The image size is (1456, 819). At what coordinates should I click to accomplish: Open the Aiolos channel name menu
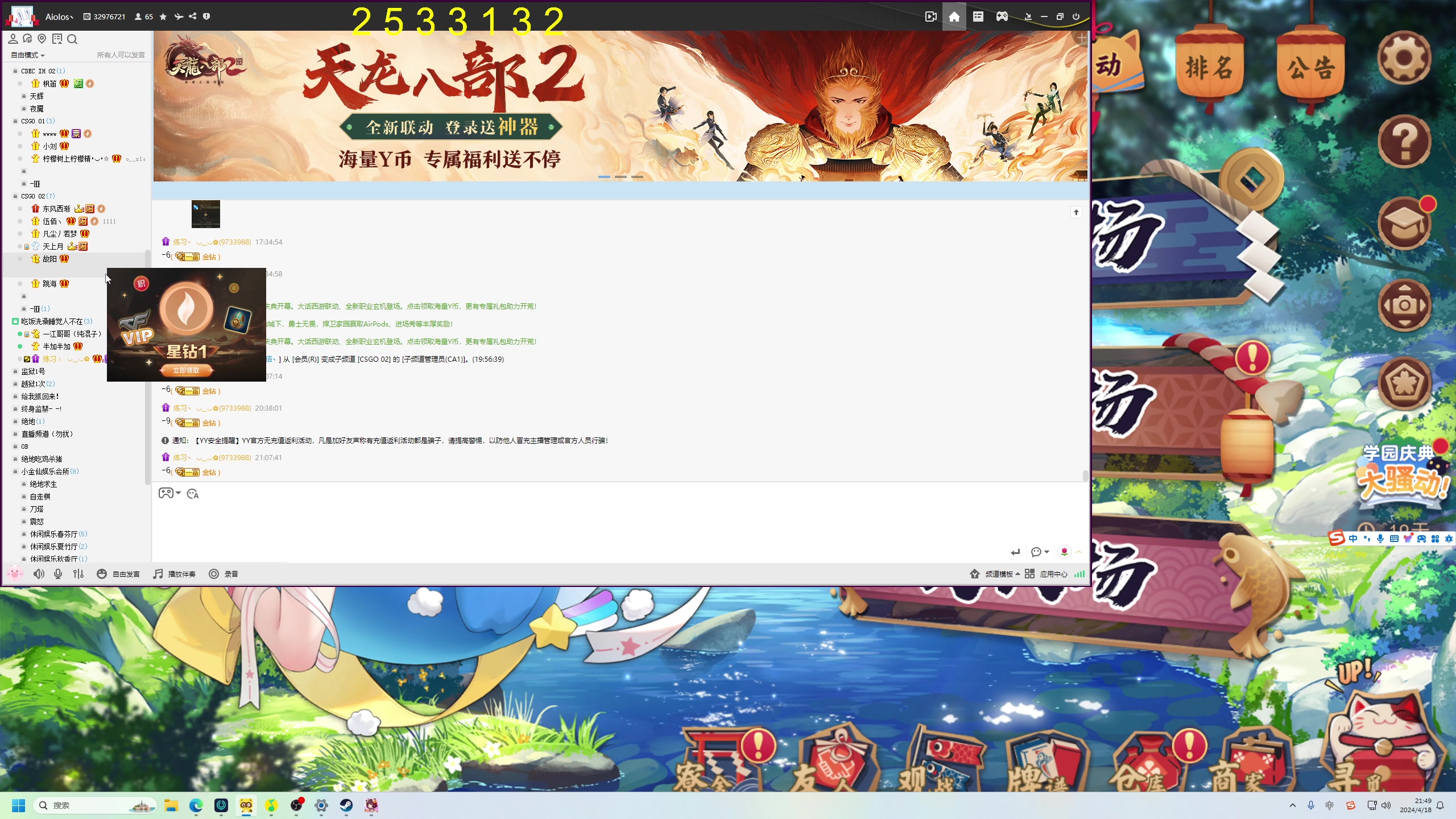(60, 16)
